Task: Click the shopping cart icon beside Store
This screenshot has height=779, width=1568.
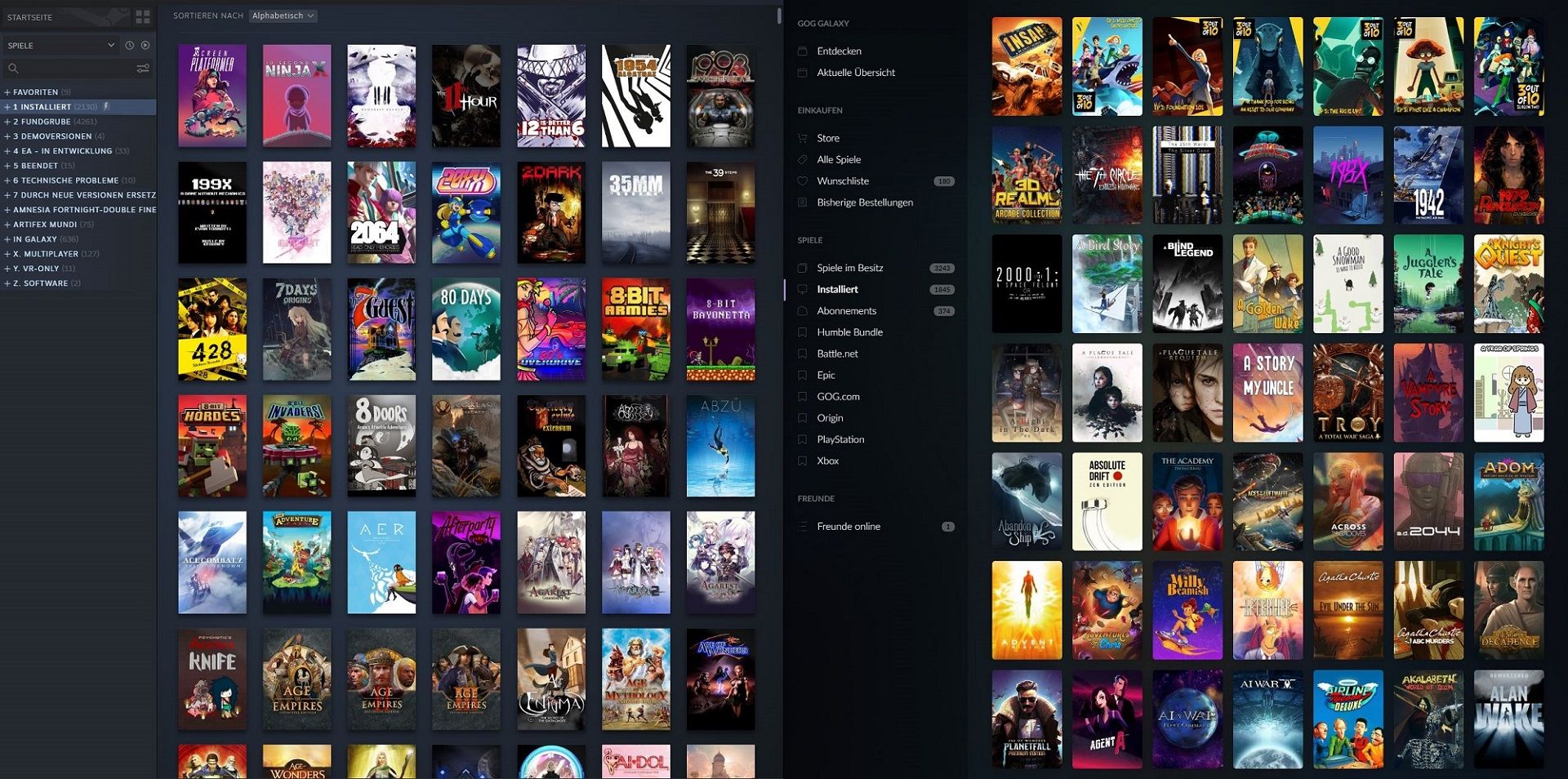Action: pos(802,138)
